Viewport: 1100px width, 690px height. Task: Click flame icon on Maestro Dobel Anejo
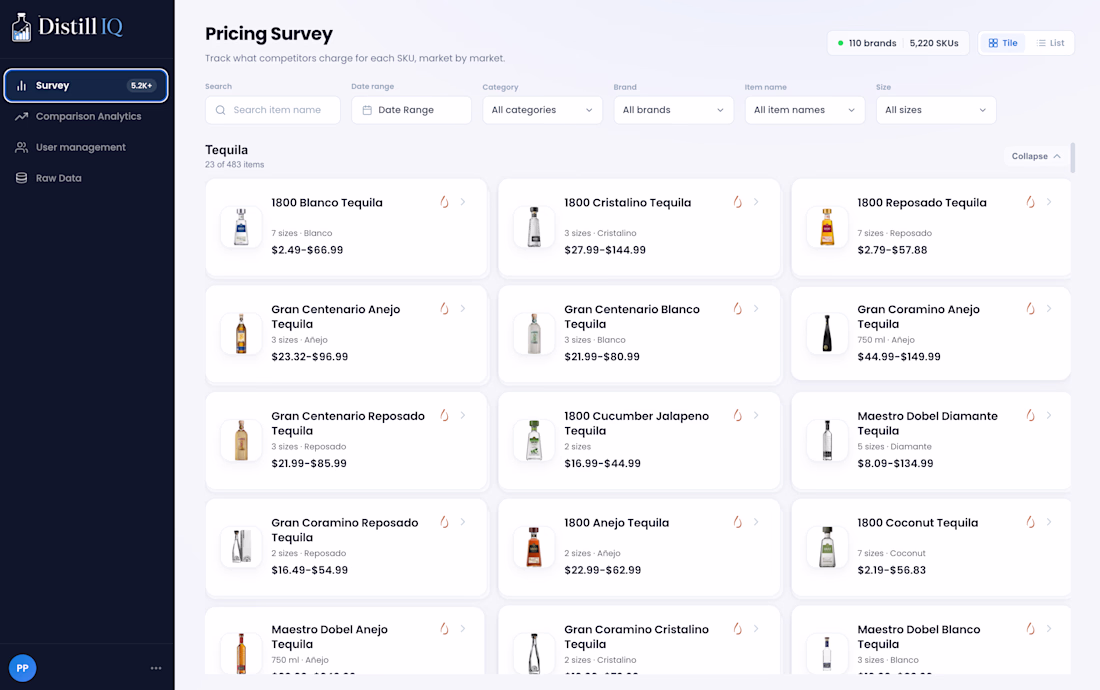coord(444,629)
